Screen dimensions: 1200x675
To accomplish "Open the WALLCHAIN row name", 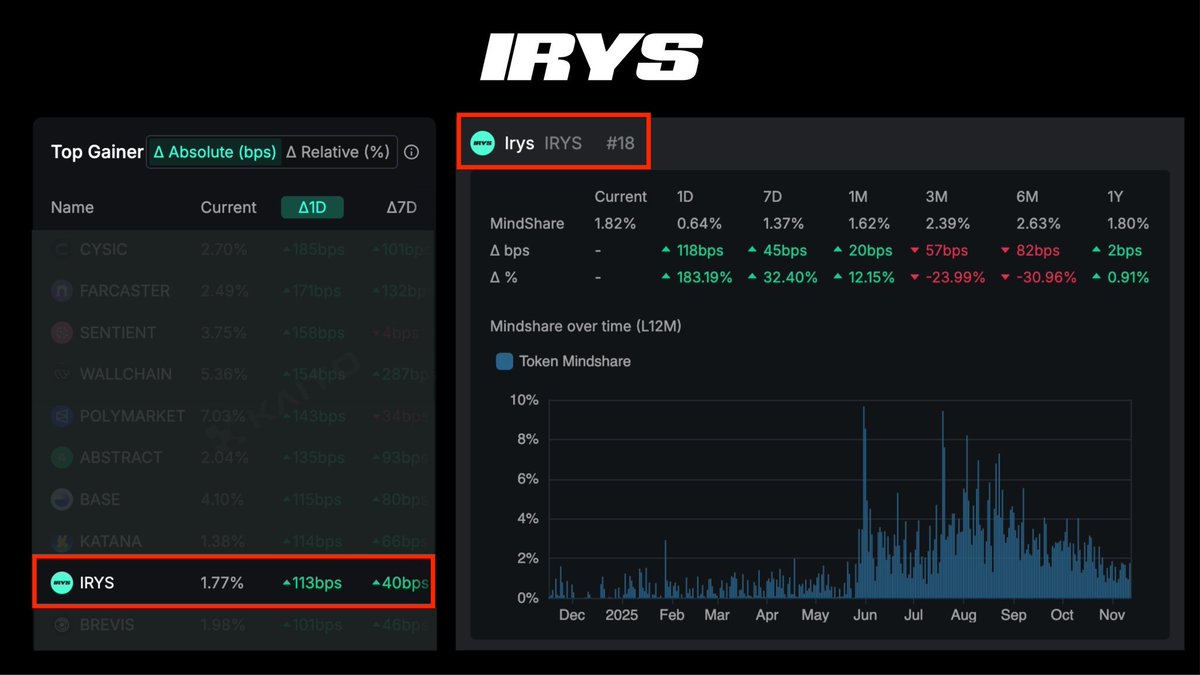I will [x=126, y=374].
